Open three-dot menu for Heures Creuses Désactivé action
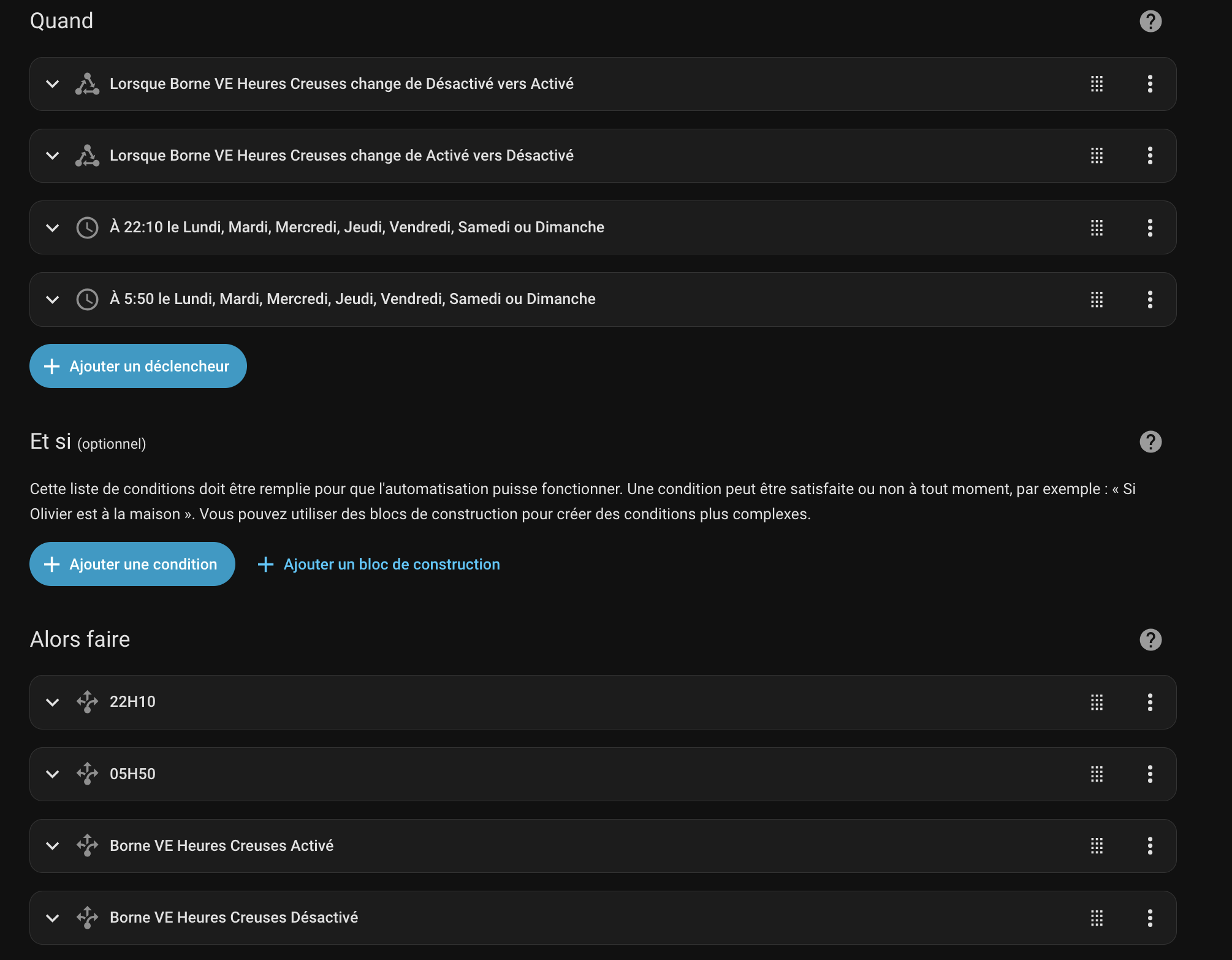The width and height of the screenshot is (1232, 960). 1150,918
